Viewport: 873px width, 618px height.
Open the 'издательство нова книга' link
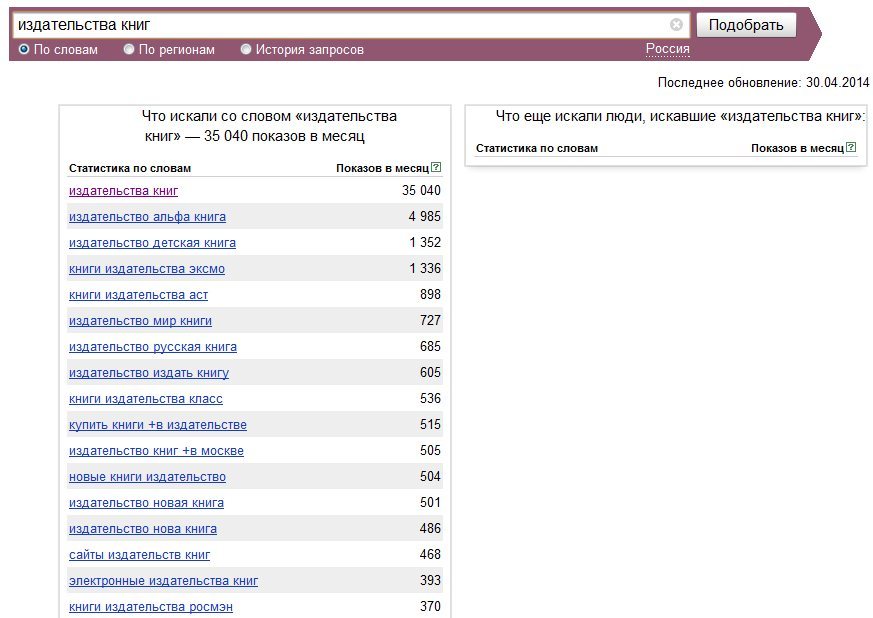(x=143, y=529)
